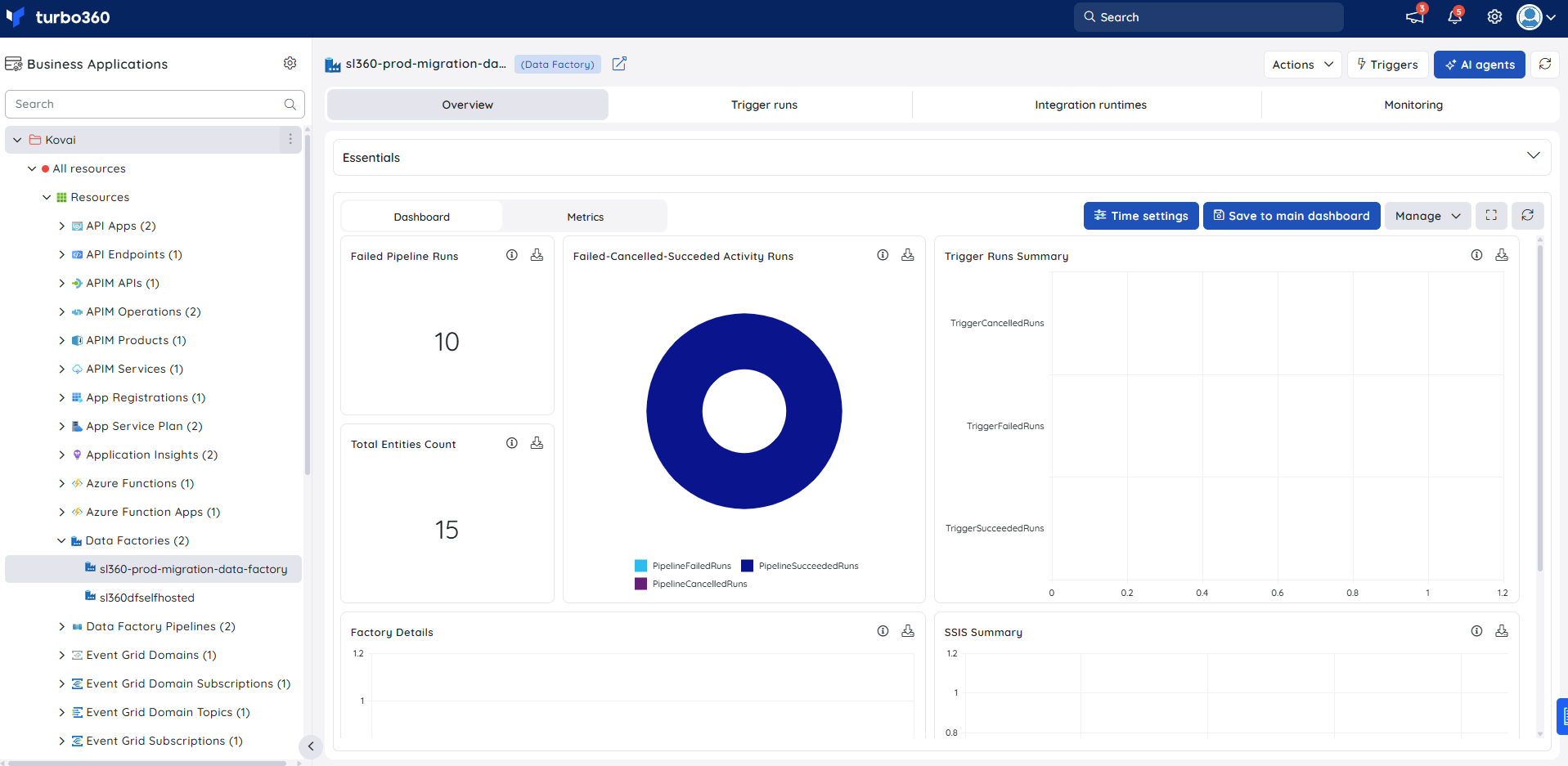This screenshot has width=1568, height=766.
Task: Download Trigger Runs Summary chart
Action: click(1502, 255)
